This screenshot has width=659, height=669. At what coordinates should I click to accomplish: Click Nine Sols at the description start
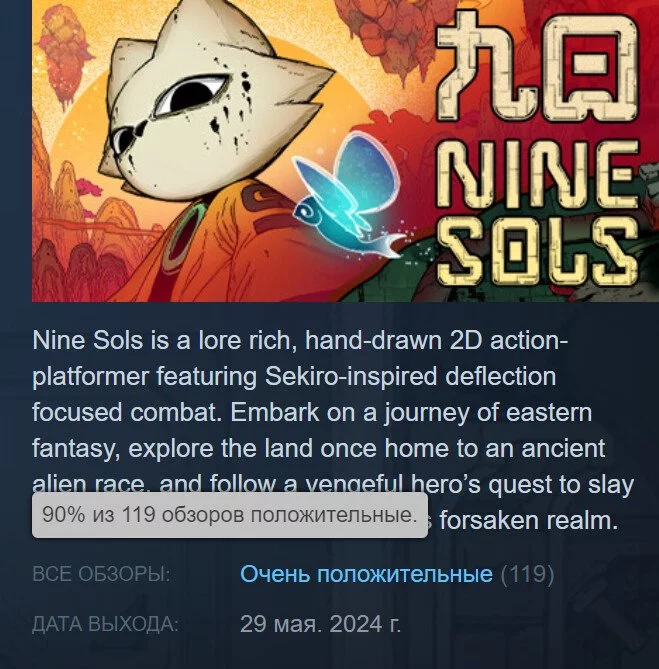(87, 340)
